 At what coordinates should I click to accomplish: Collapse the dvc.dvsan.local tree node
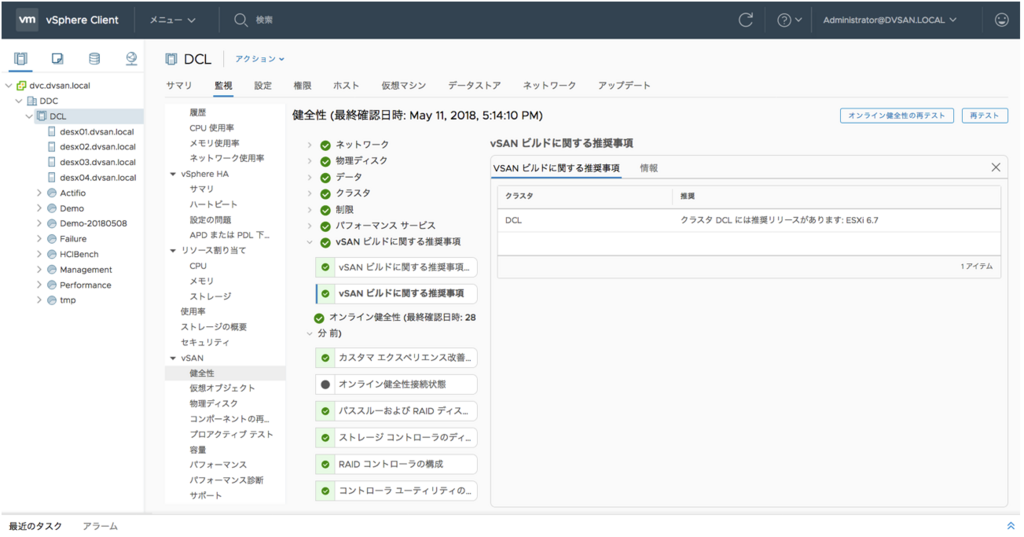coord(8,86)
